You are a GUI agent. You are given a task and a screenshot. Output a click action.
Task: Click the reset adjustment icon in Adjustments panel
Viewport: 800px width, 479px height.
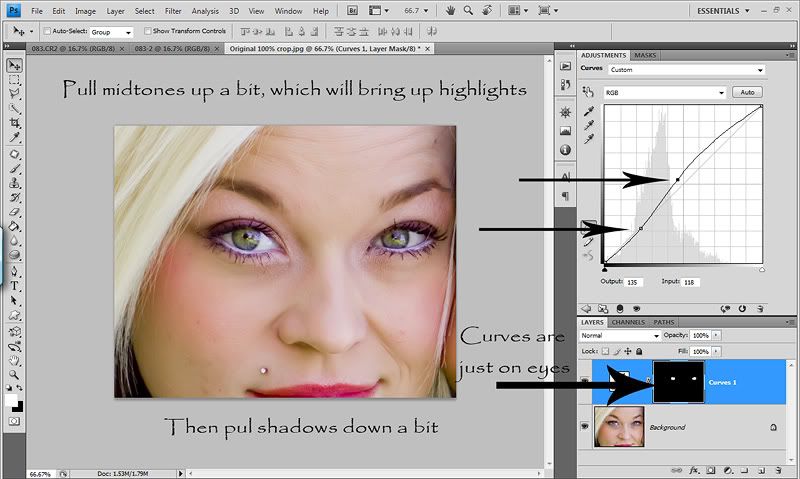[742, 309]
